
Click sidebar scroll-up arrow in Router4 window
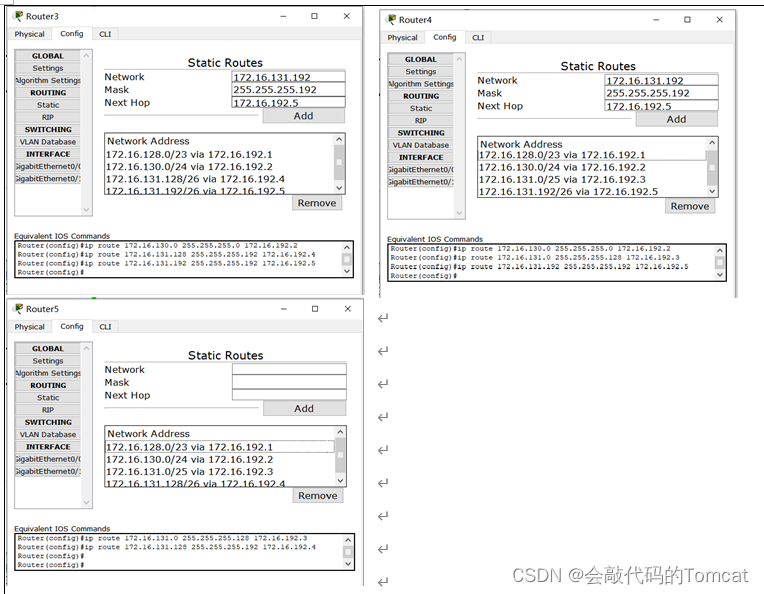[x=459, y=59]
